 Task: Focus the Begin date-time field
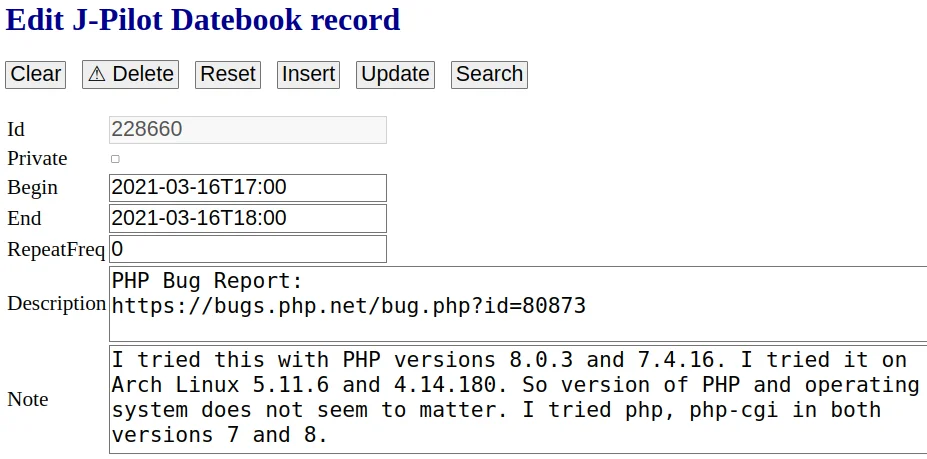point(247,188)
